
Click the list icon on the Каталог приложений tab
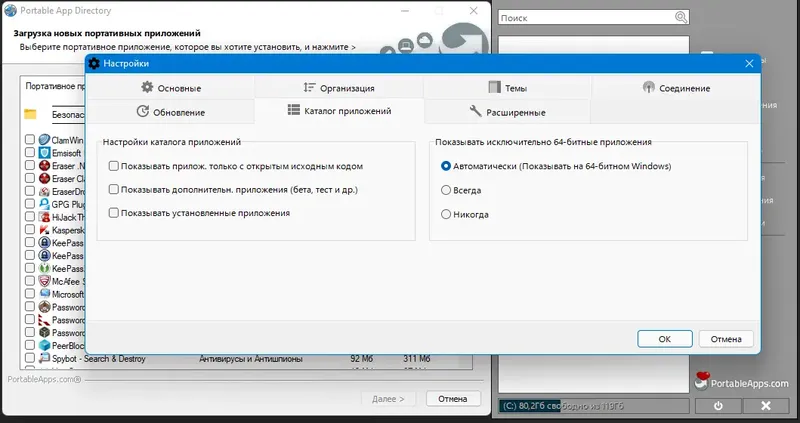point(293,110)
